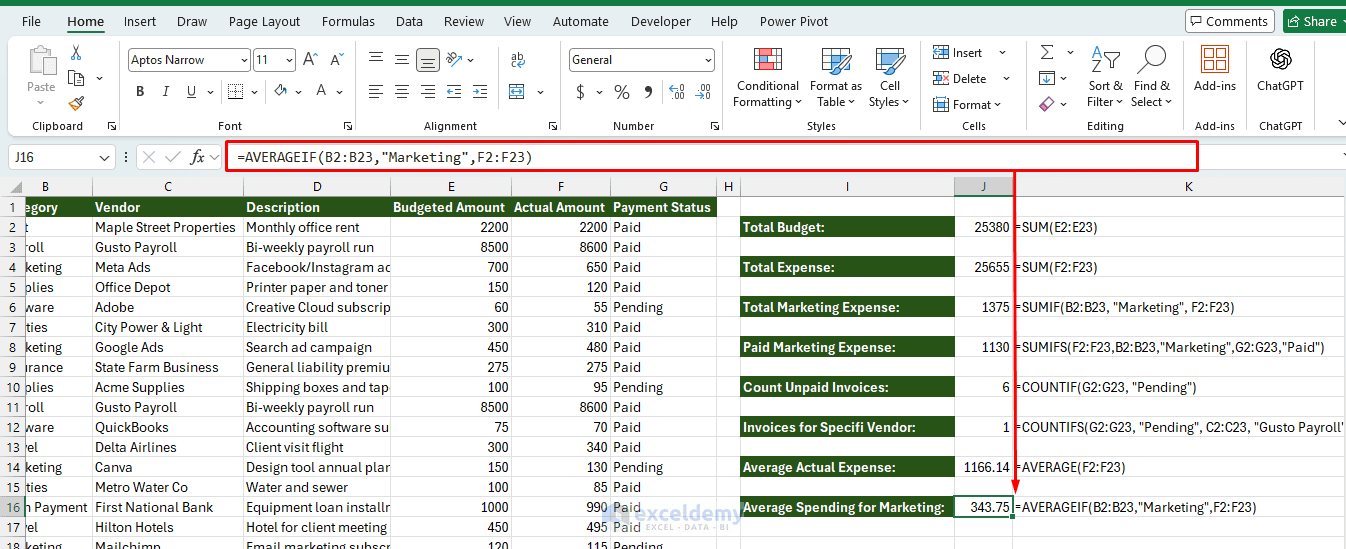
Task: Open Cell Styles gallery
Action: 888,77
